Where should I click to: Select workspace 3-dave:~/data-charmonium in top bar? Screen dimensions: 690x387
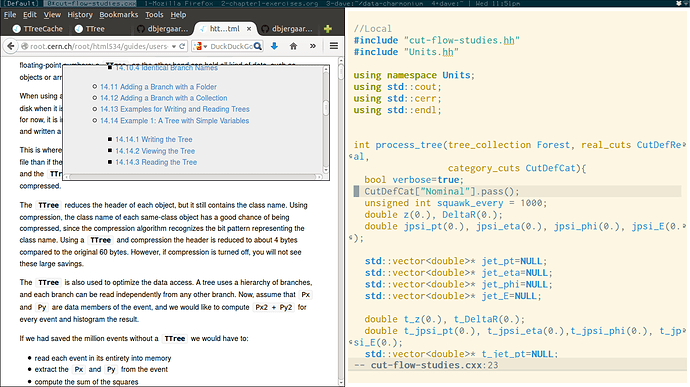[x=375, y=3]
